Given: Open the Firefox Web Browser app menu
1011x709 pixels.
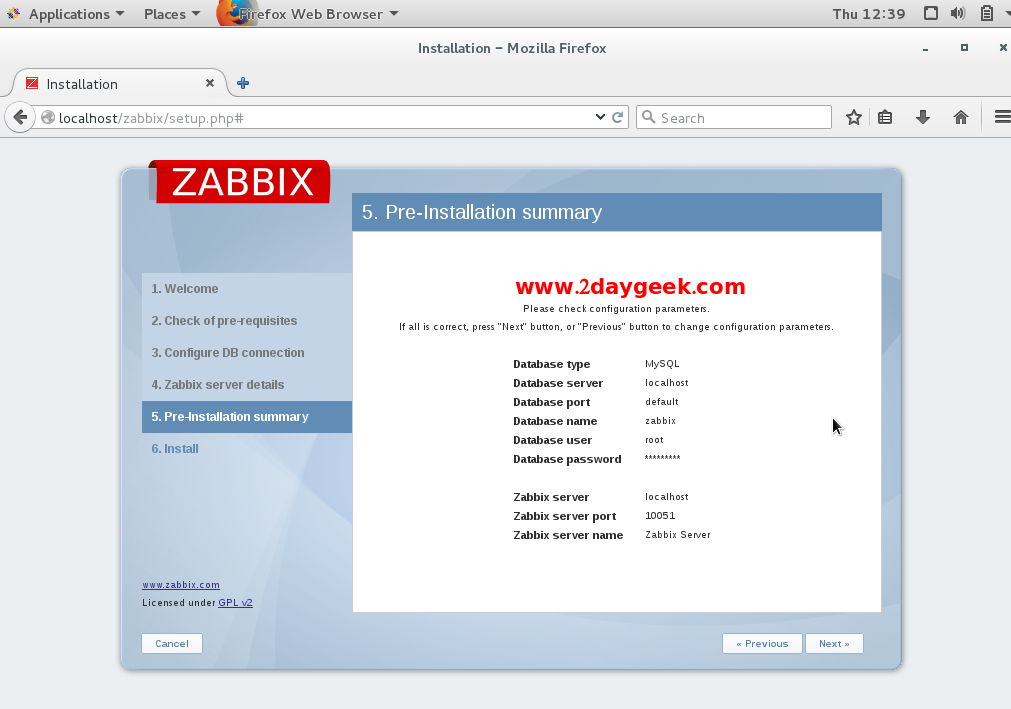Looking at the screenshot, I should (309, 14).
